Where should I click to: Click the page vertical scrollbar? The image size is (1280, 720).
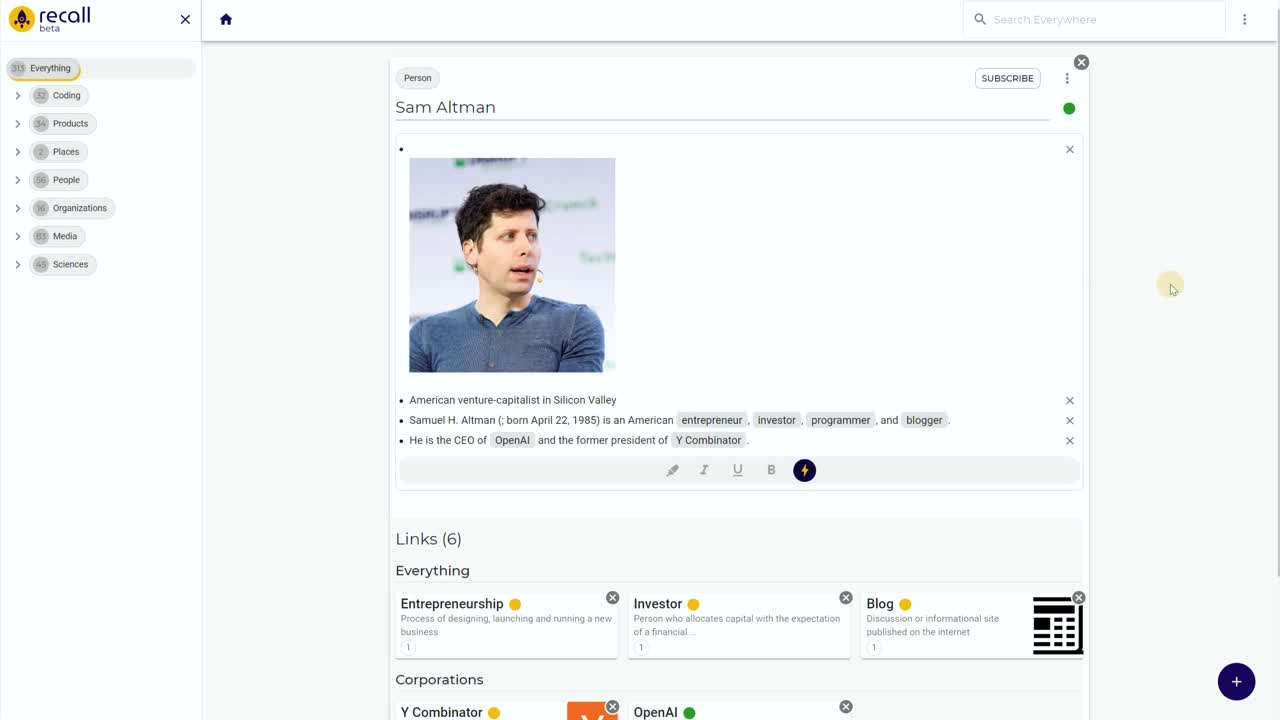tap(1276, 310)
